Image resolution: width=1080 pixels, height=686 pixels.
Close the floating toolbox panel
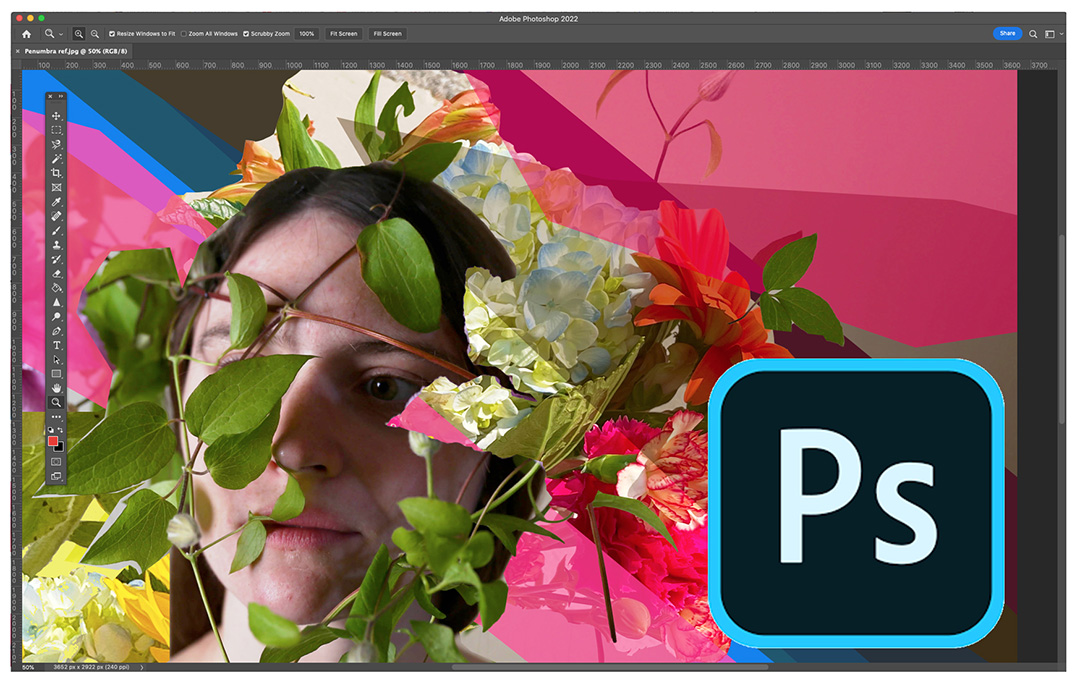point(50,96)
